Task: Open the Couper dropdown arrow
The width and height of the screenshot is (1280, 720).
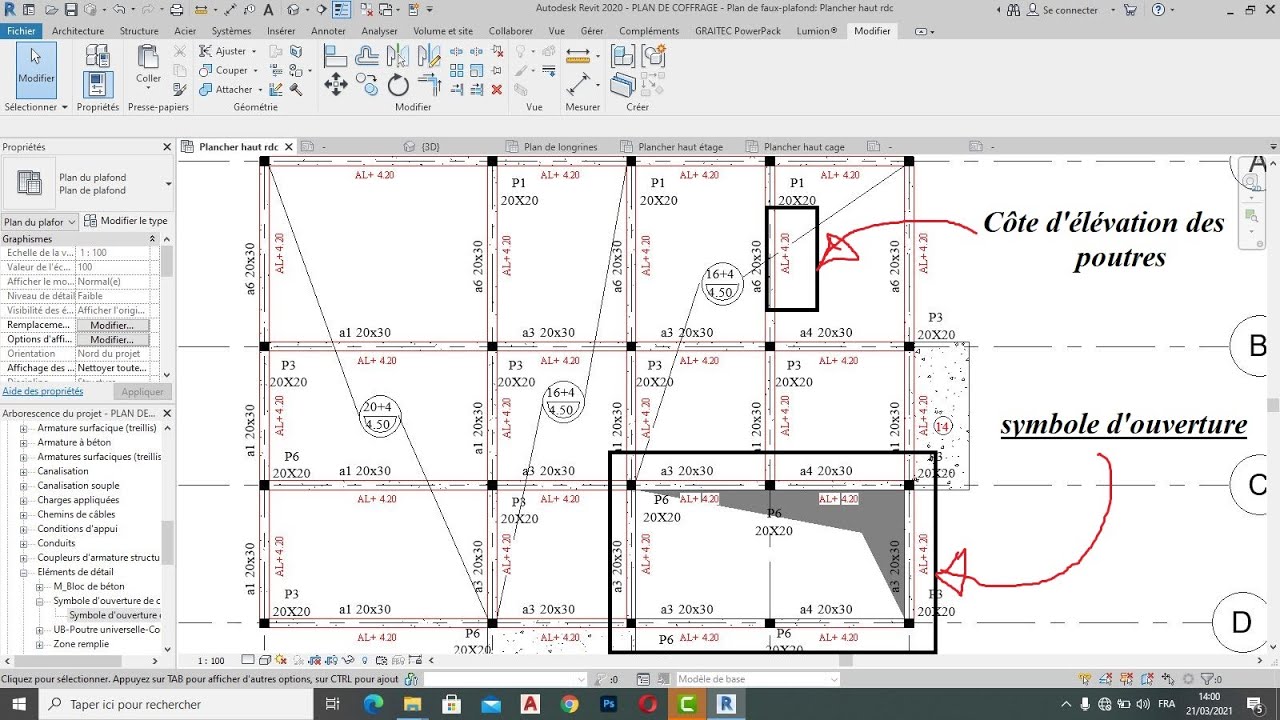Action: (255, 71)
